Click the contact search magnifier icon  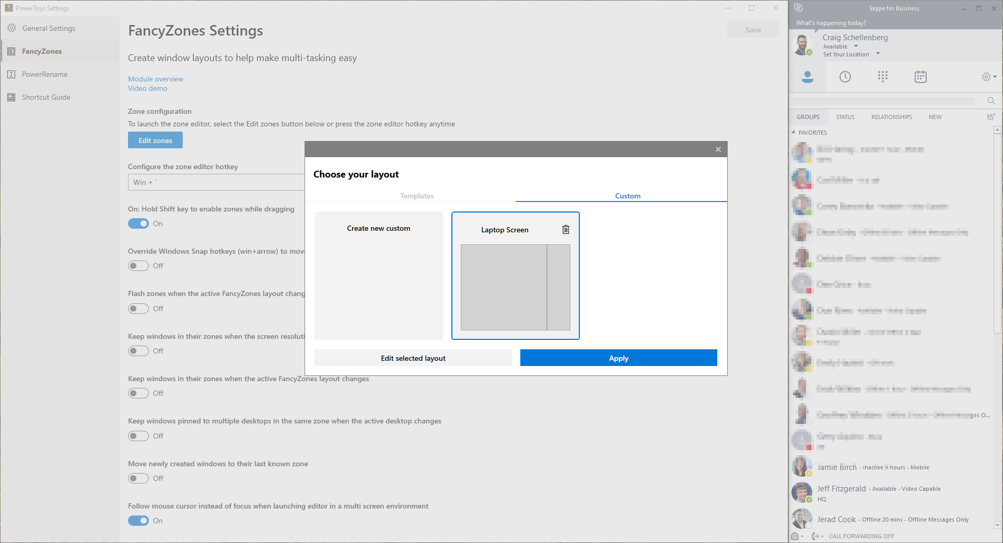pos(991,101)
